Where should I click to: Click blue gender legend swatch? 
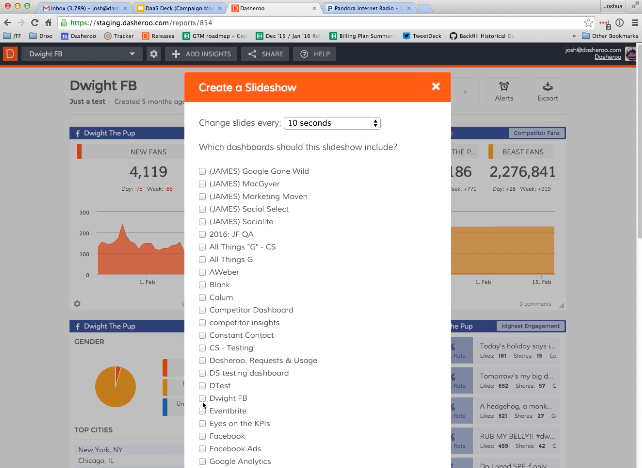coord(165,407)
